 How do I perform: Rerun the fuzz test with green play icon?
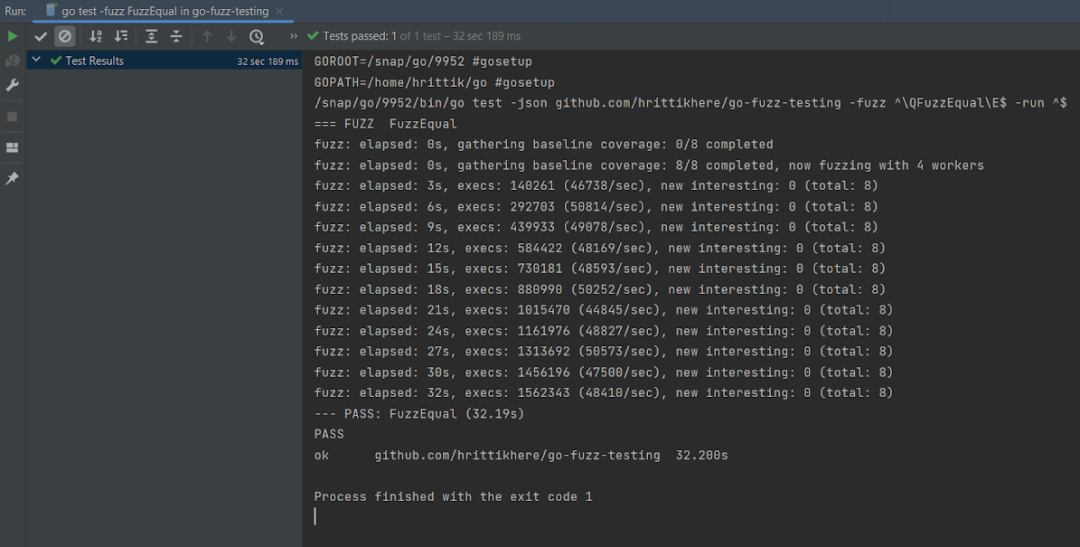click(12, 36)
